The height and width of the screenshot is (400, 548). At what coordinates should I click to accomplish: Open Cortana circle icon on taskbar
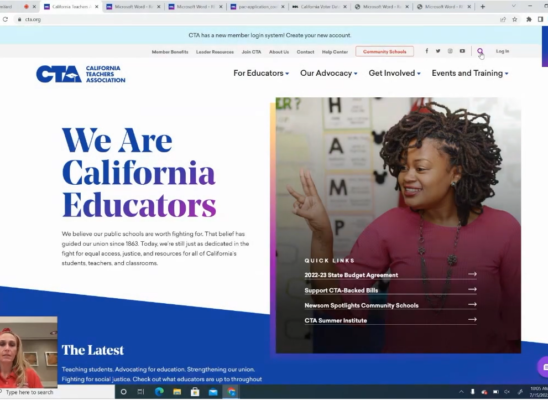click(x=123, y=392)
